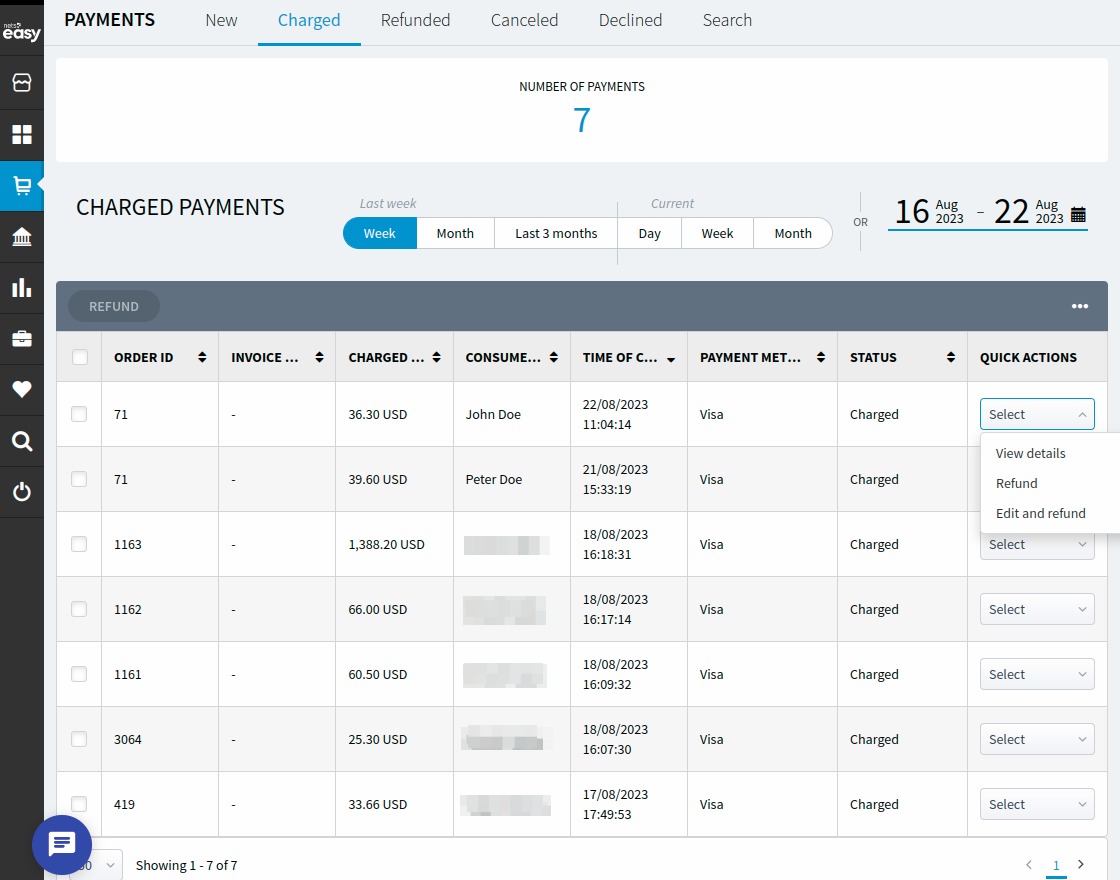Open the bank building icon
1120x880 pixels.
[21, 236]
